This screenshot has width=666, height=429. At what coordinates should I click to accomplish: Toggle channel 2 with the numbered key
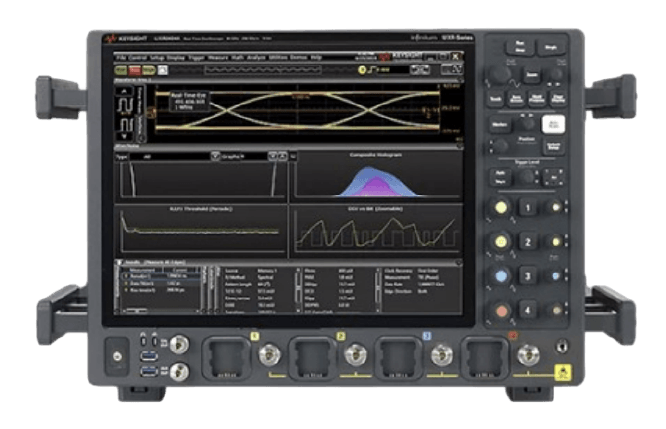[528, 242]
